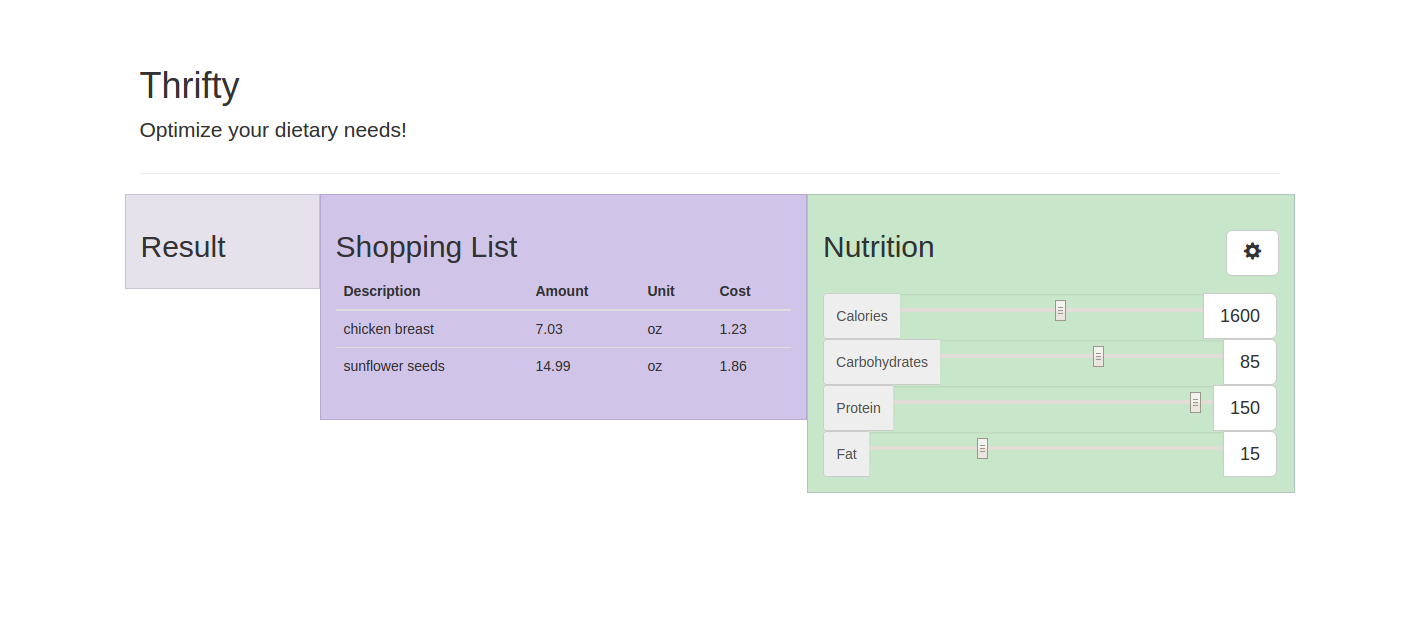Focus the Protein value field showing 150

pos(1244,408)
